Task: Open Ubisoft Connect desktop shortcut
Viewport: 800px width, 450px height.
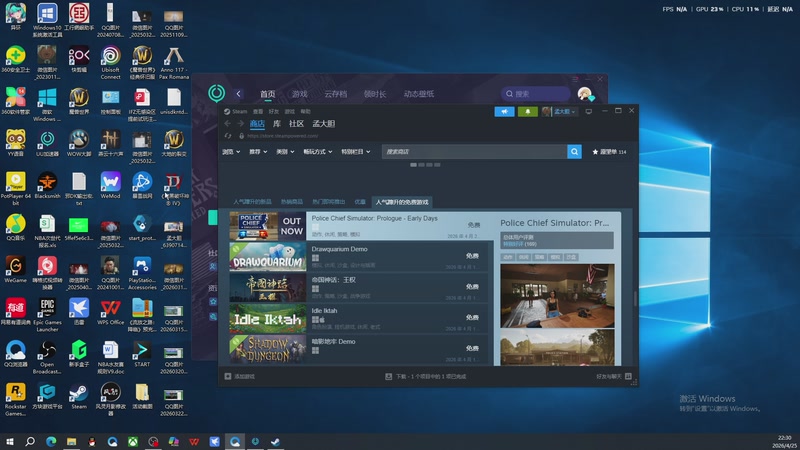Action: pyautogui.click(x=110, y=63)
